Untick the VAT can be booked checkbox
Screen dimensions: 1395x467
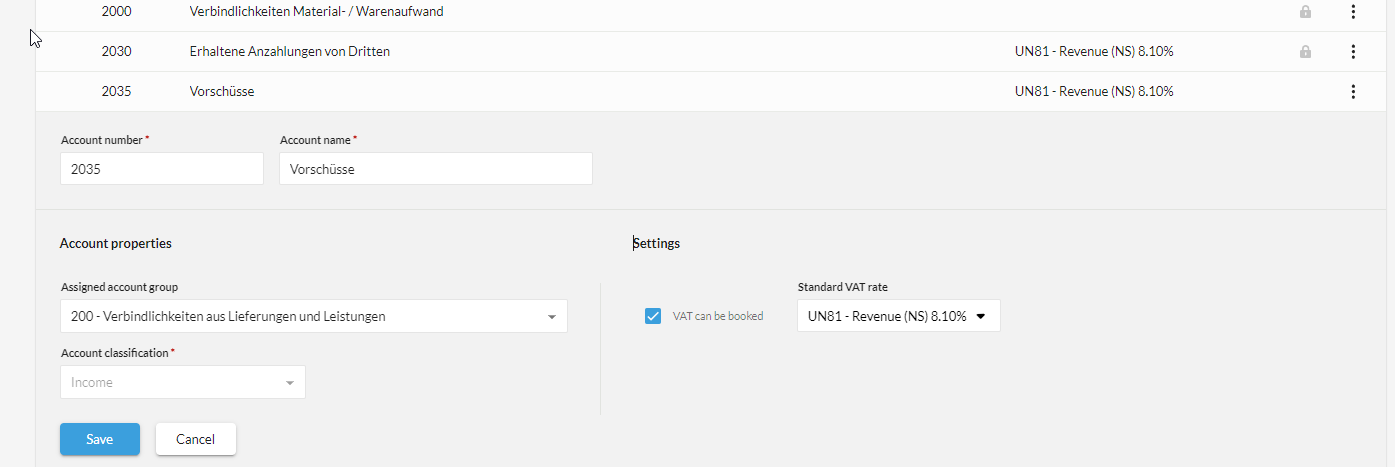click(x=653, y=316)
